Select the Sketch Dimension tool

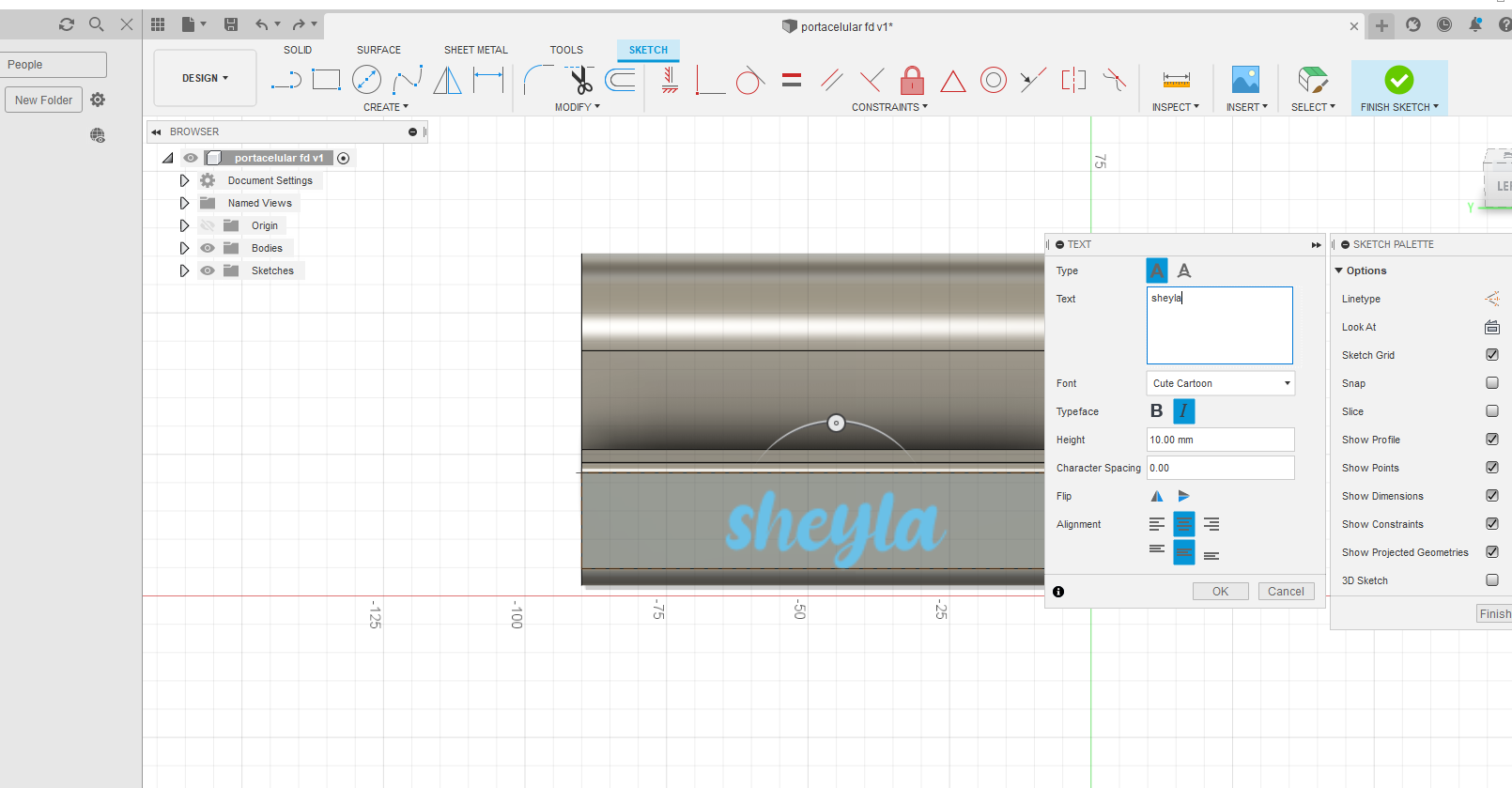point(488,80)
